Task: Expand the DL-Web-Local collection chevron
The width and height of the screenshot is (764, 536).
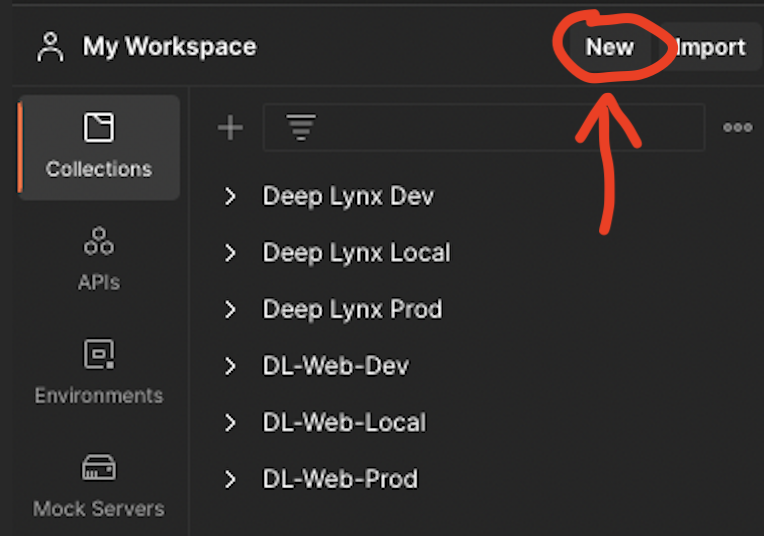Action: pyautogui.click(x=230, y=423)
